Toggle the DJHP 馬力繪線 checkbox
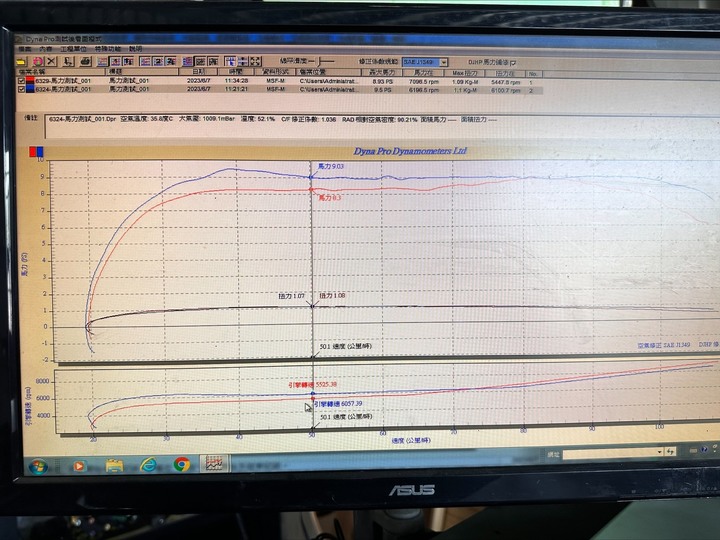Screen dimensions: 720x540 513,62
